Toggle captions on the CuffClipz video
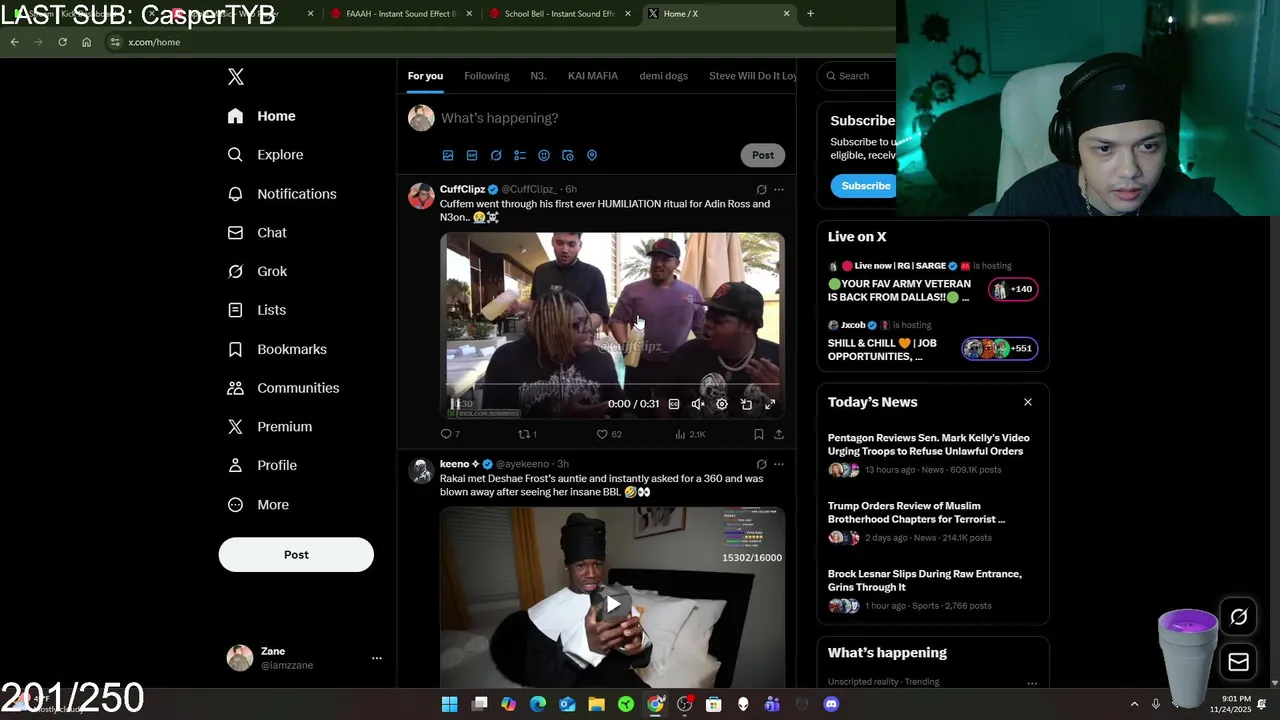This screenshot has height=720, width=1280. [674, 404]
